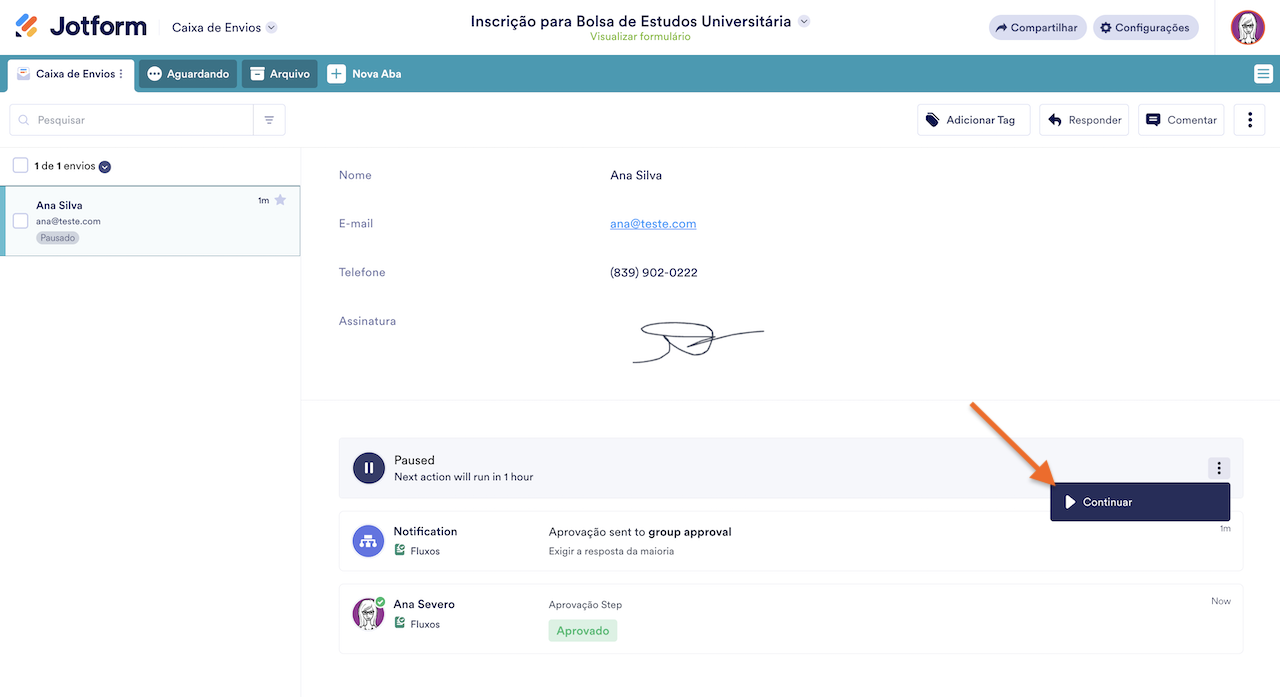Open Caixa de Envios tab options dots
Viewport: 1280px width, 697px height.
click(x=122, y=74)
